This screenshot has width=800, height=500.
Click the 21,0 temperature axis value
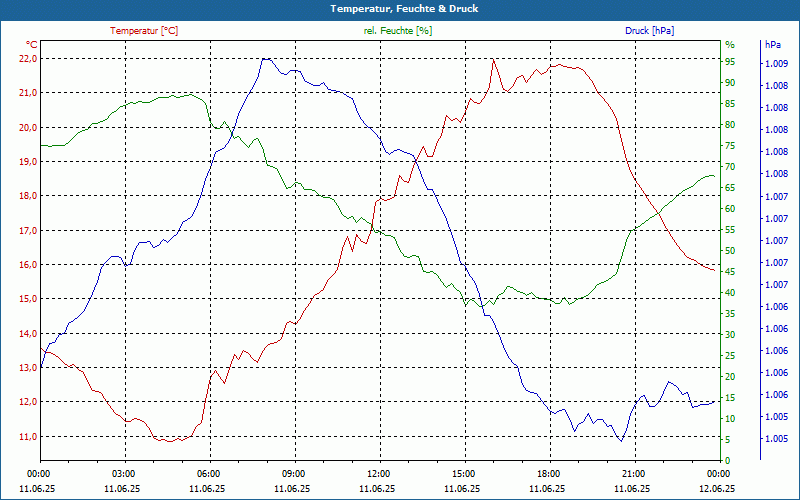click(28, 93)
